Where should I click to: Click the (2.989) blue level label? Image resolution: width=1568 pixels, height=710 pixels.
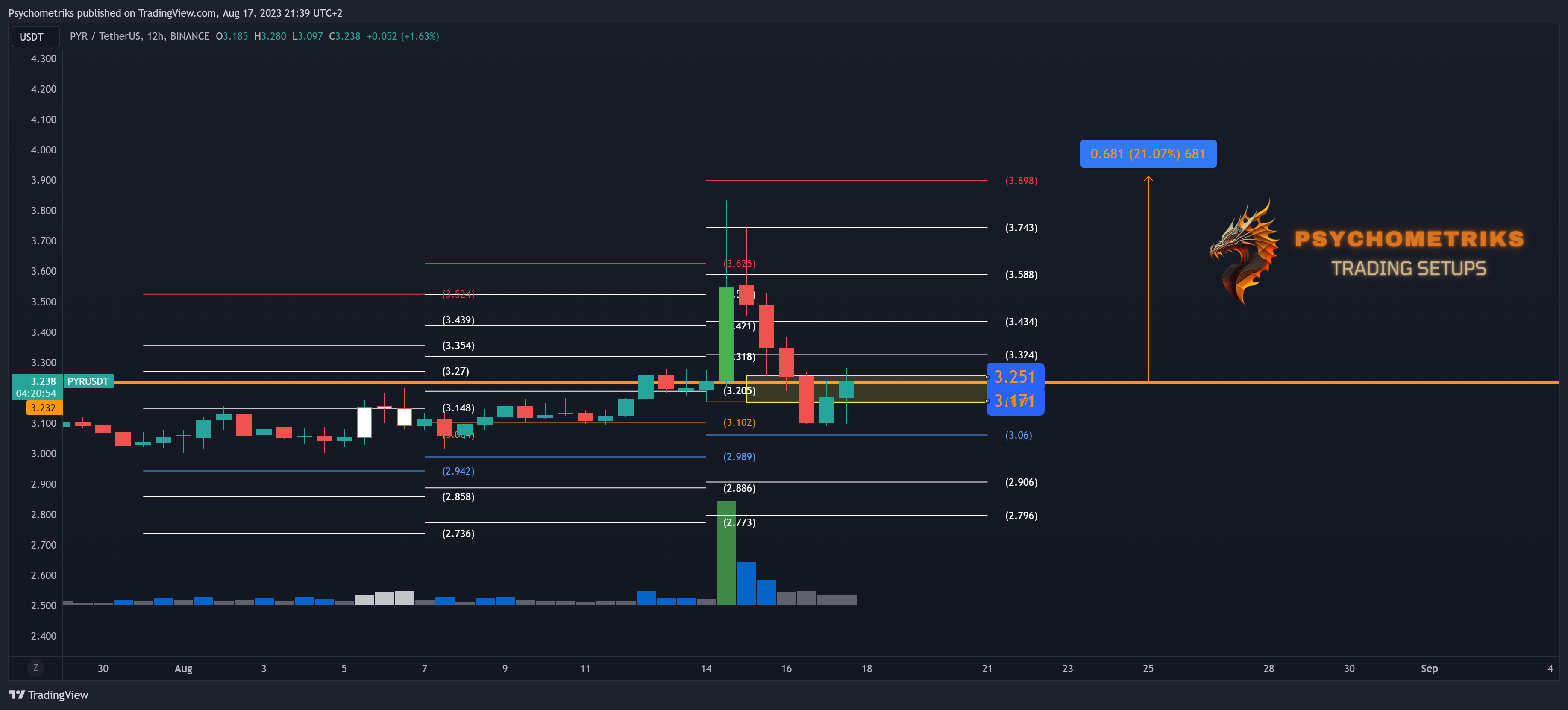740,457
